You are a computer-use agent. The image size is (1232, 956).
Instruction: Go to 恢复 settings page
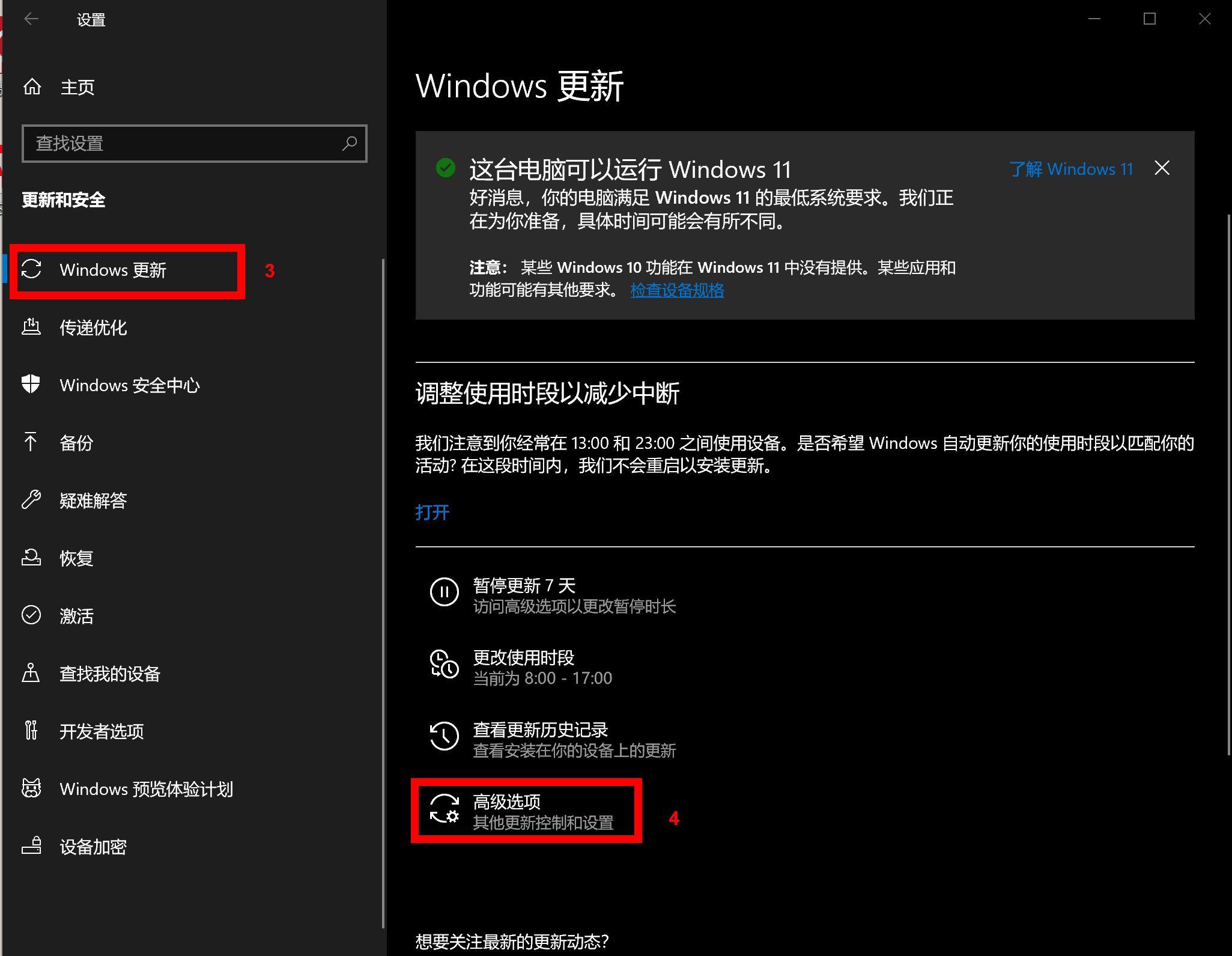coord(76,558)
